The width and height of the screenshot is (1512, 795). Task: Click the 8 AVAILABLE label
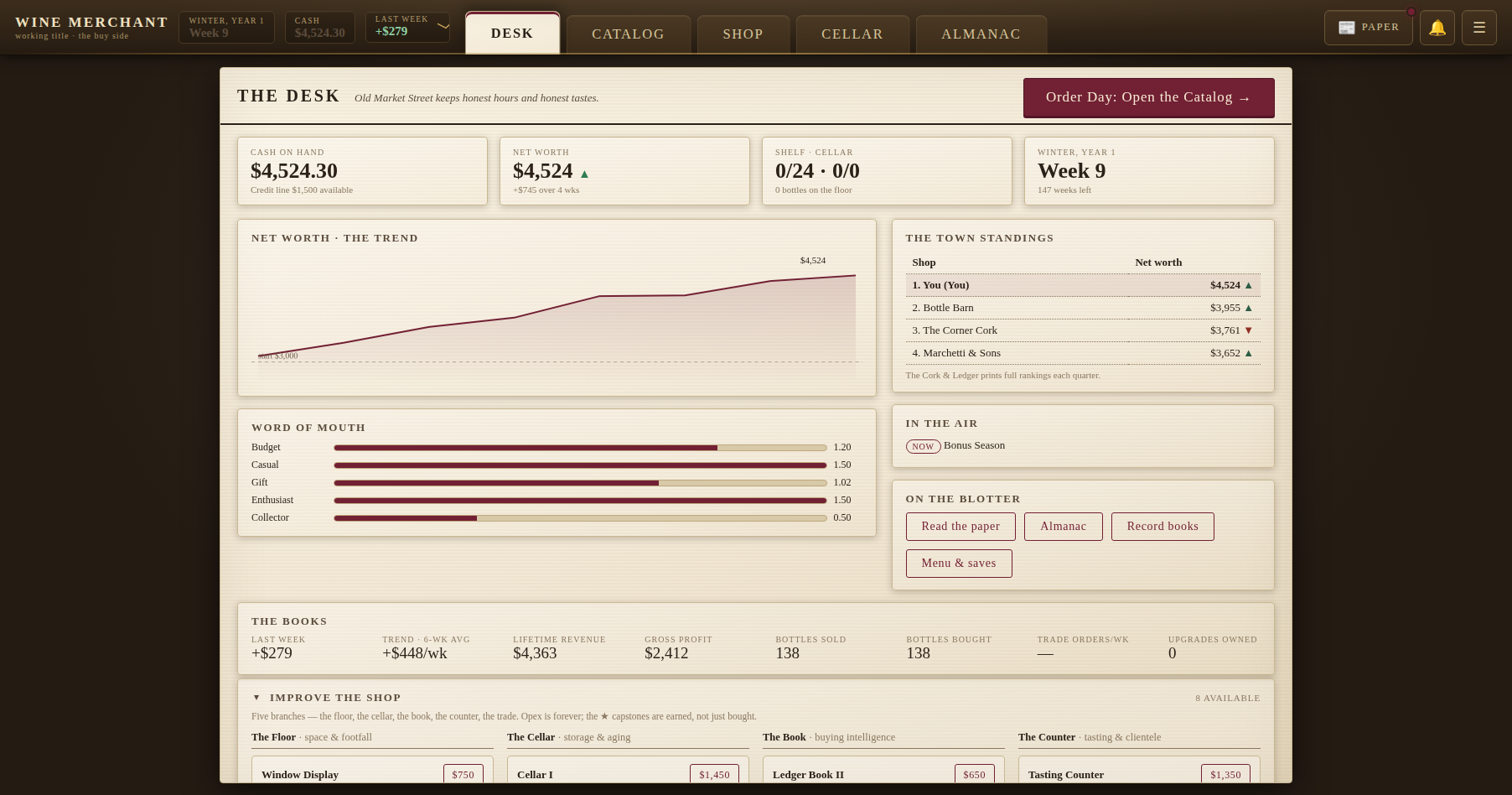1227,698
